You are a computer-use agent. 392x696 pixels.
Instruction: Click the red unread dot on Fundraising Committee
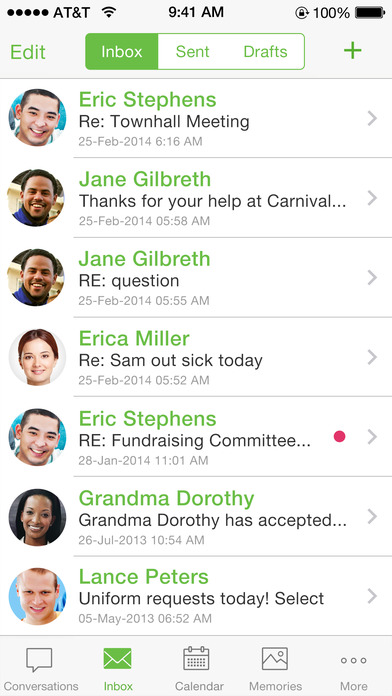tap(340, 437)
